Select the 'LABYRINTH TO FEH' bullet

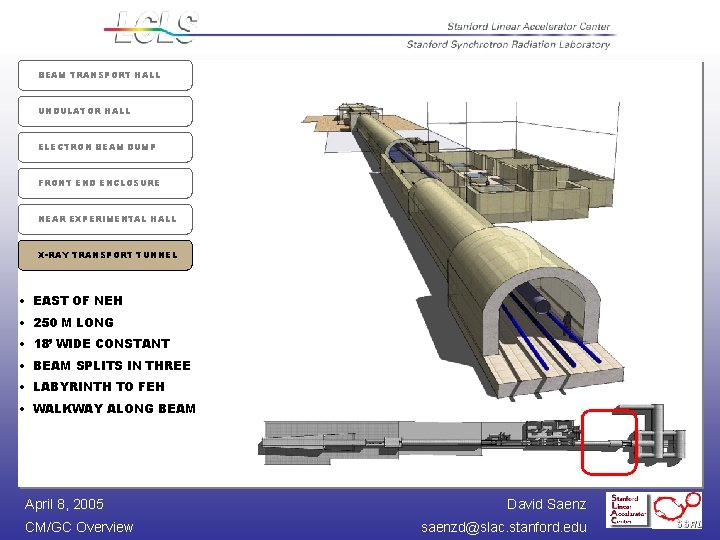(99, 387)
